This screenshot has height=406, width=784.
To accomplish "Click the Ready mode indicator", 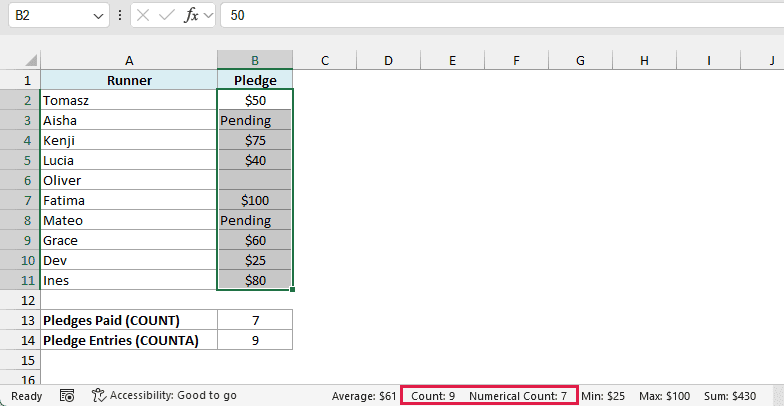I will (26, 396).
